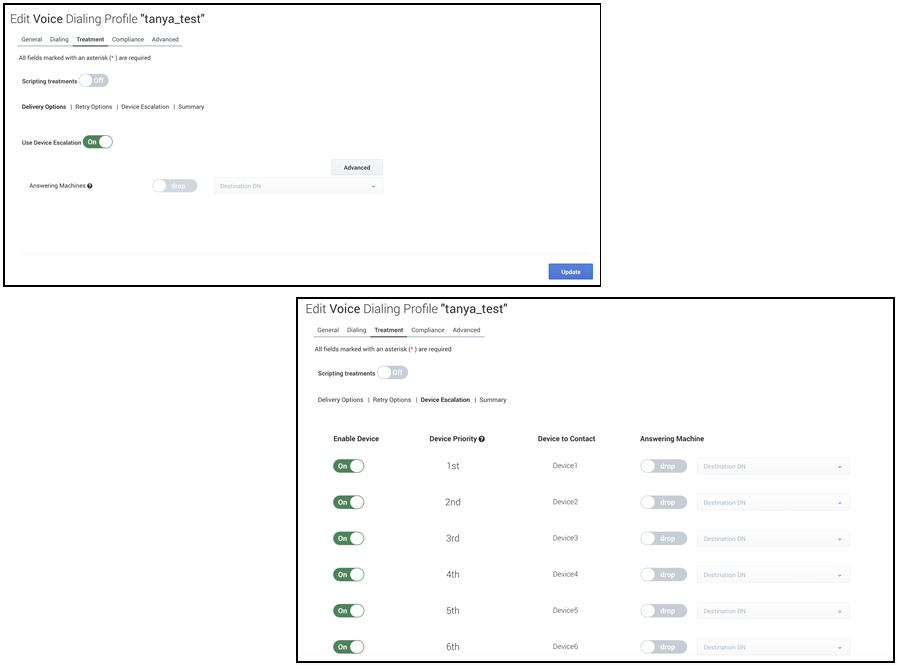
Task: Expand Destination DN dropdown in the 6th row
Action: 773,647
